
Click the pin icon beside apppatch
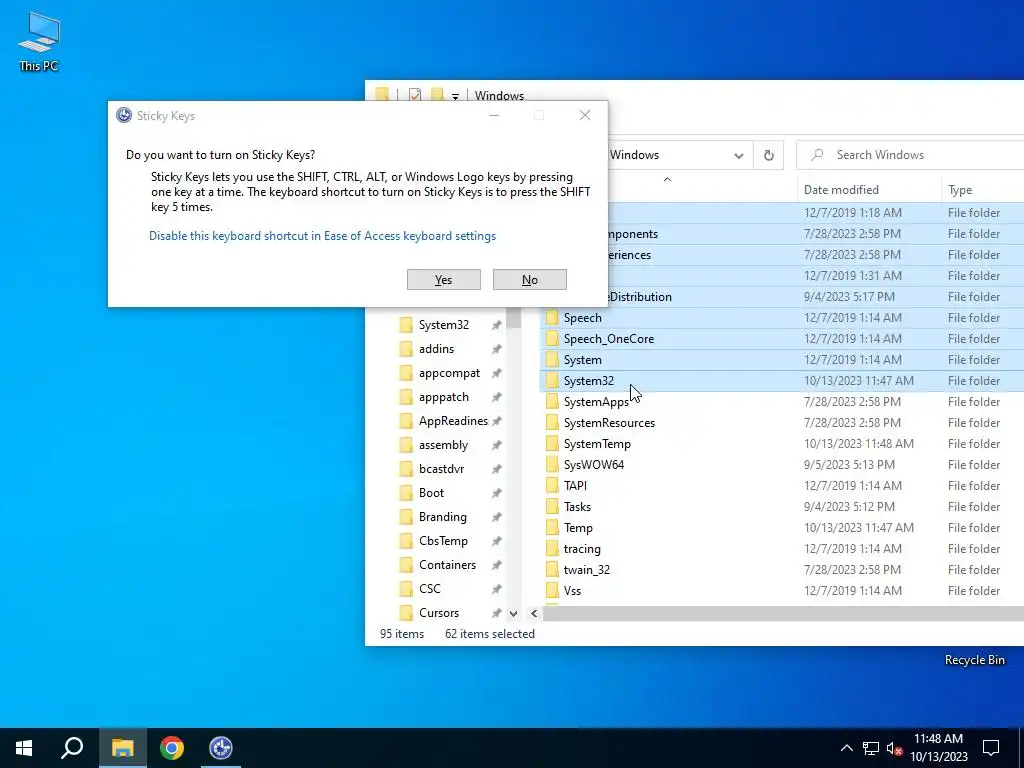click(496, 397)
